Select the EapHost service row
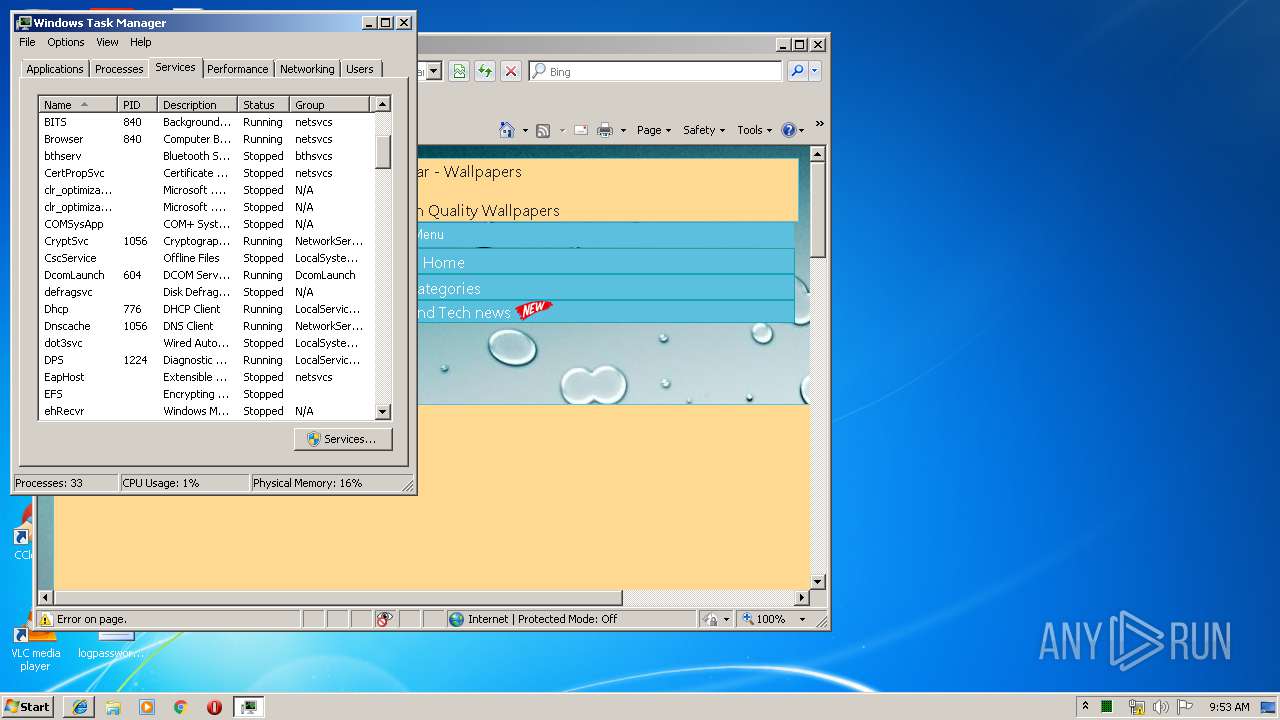The width and height of the screenshot is (1280, 720). 206,377
